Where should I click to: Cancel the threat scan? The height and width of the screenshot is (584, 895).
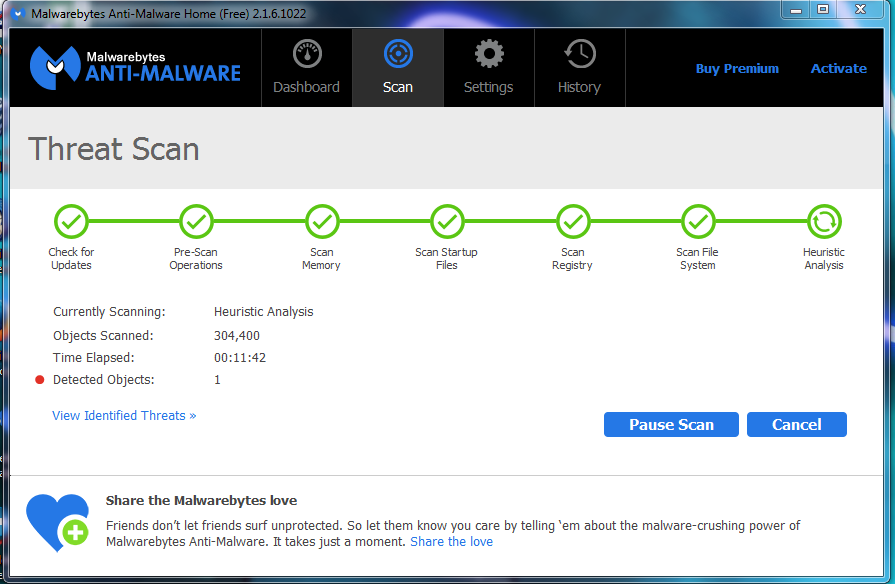point(797,425)
